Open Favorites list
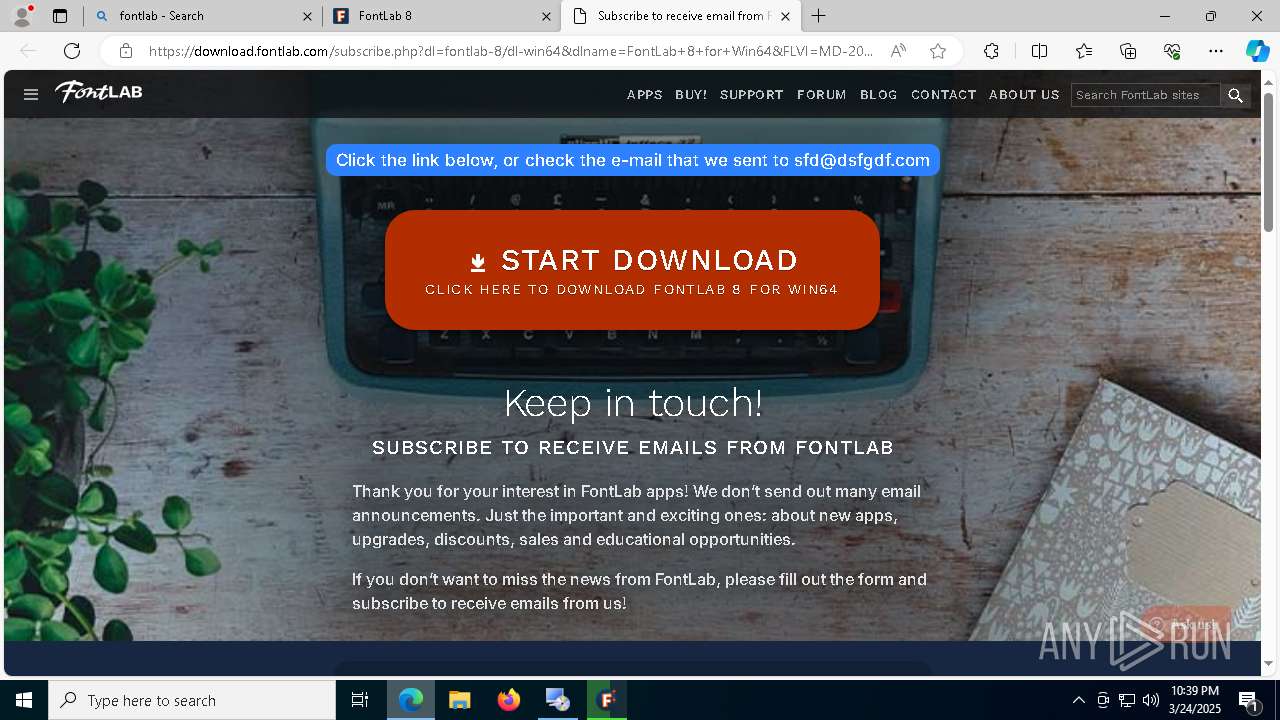Screen dimensions: 1280x720 pos(1084,51)
